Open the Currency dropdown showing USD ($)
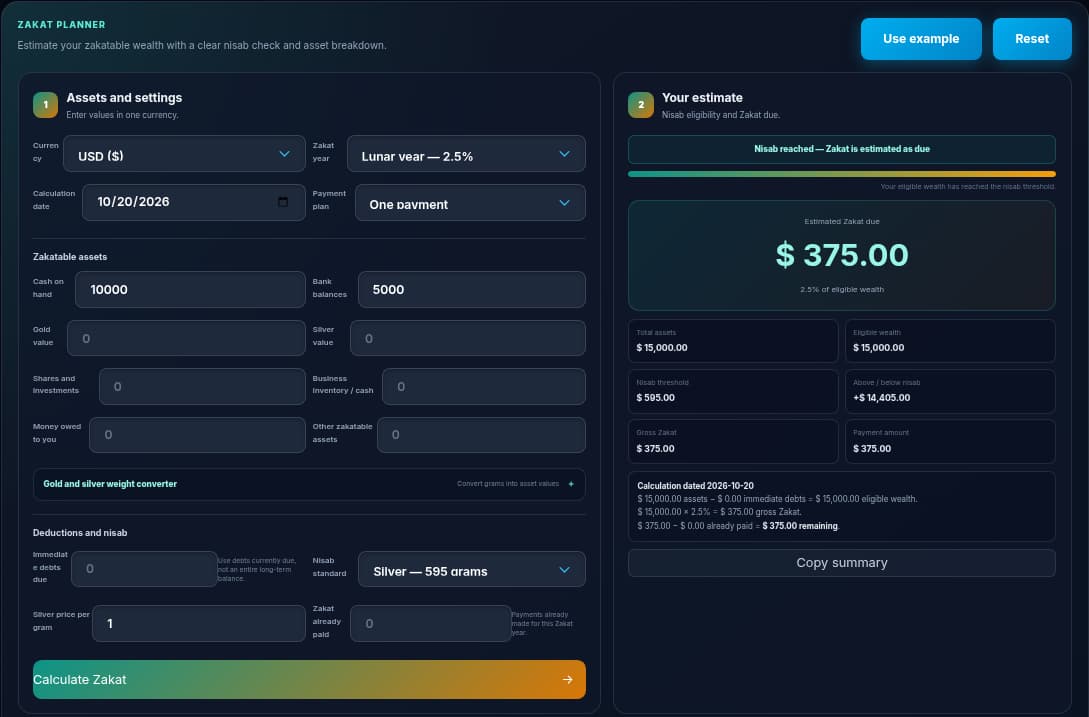 click(x=184, y=154)
